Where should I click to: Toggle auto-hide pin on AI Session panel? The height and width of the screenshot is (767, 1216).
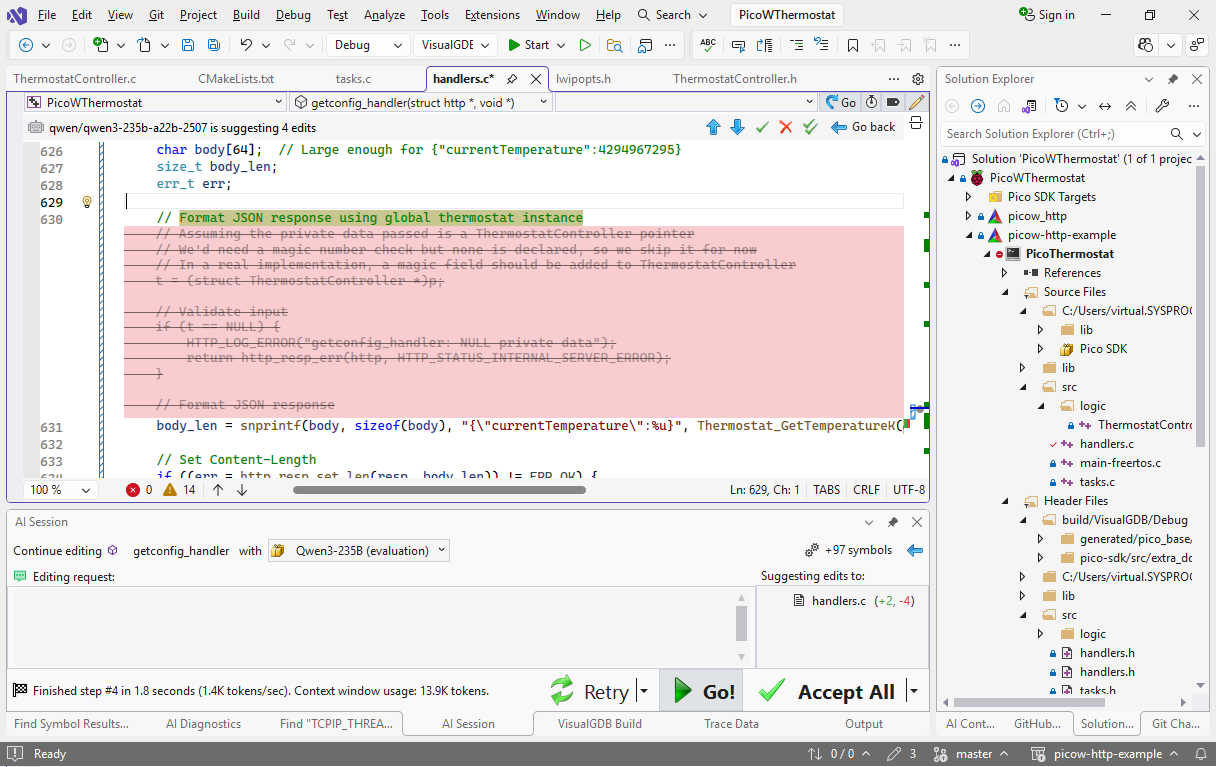[893, 522]
